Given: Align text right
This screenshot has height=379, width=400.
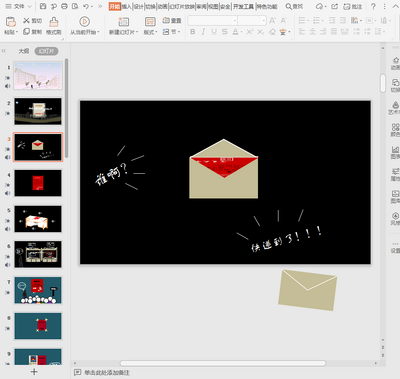Looking at the screenshot, I should pyautogui.click(x=323, y=32).
